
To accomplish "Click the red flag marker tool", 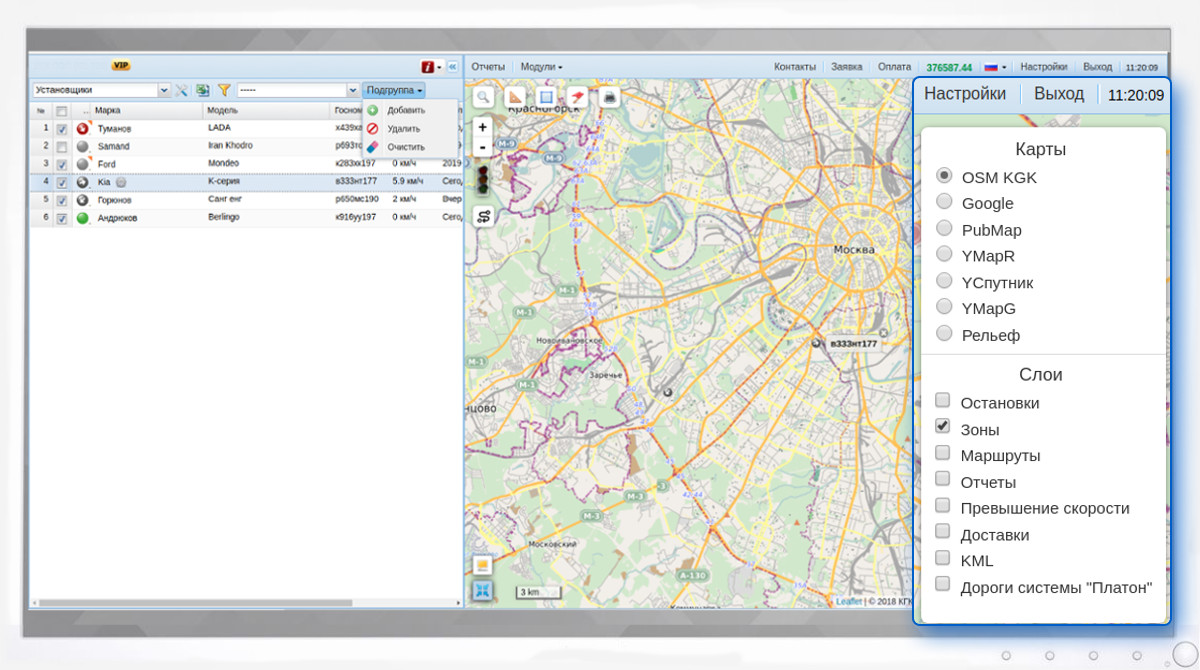I will 577,97.
